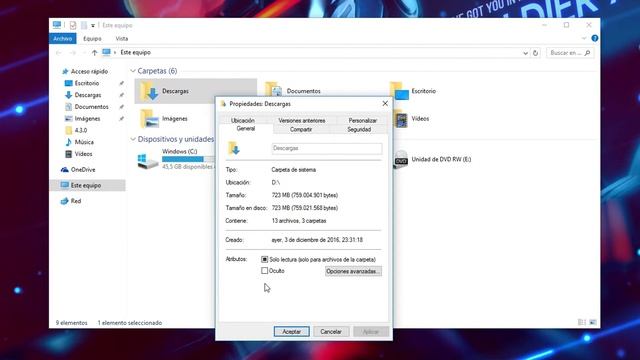Switch to the Personalizar tab
This screenshot has height=360, width=640.
362,120
